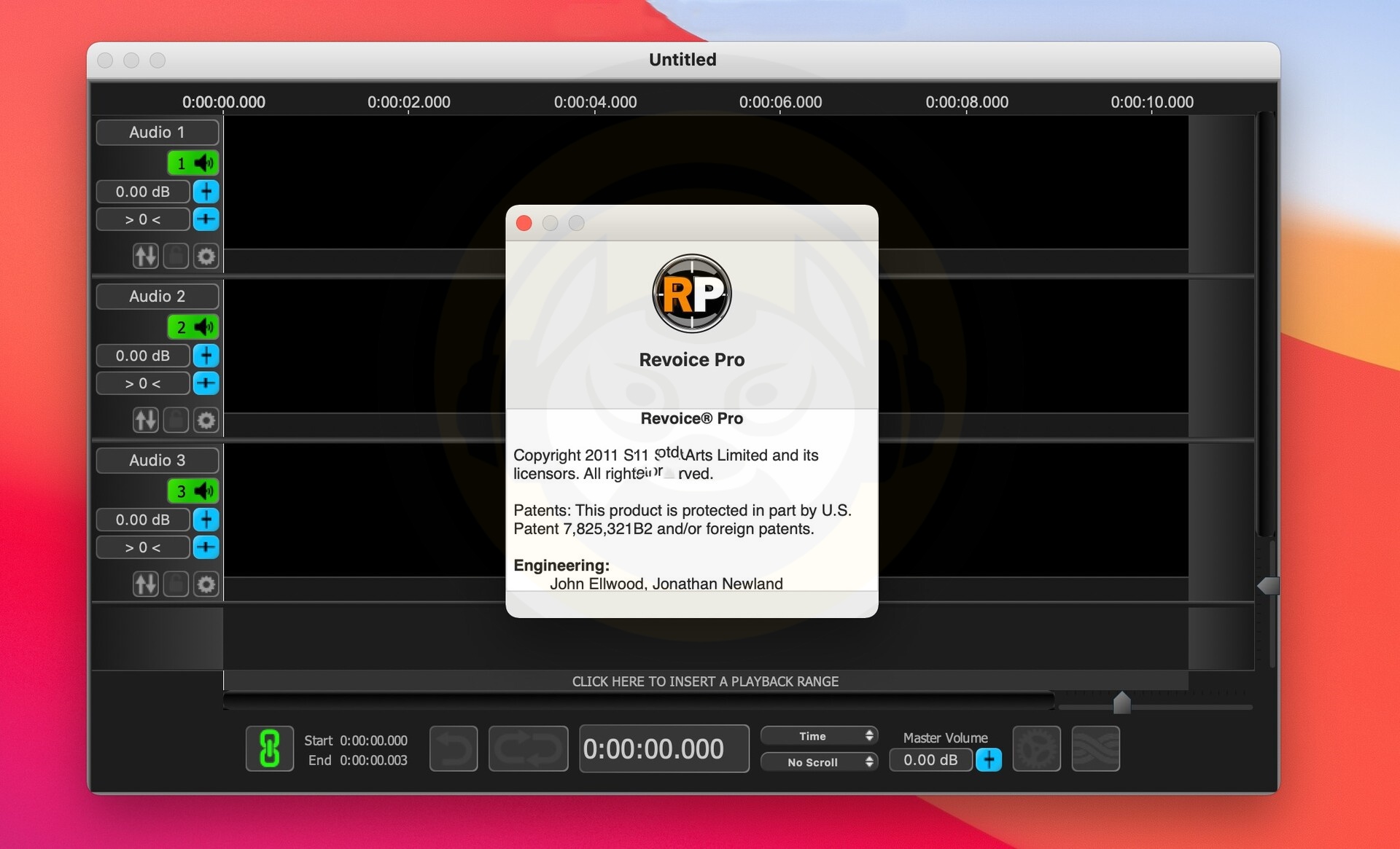The width and height of the screenshot is (1400, 849).
Task: Click the Start time value 0:00:00.000
Action: [373, 740]
